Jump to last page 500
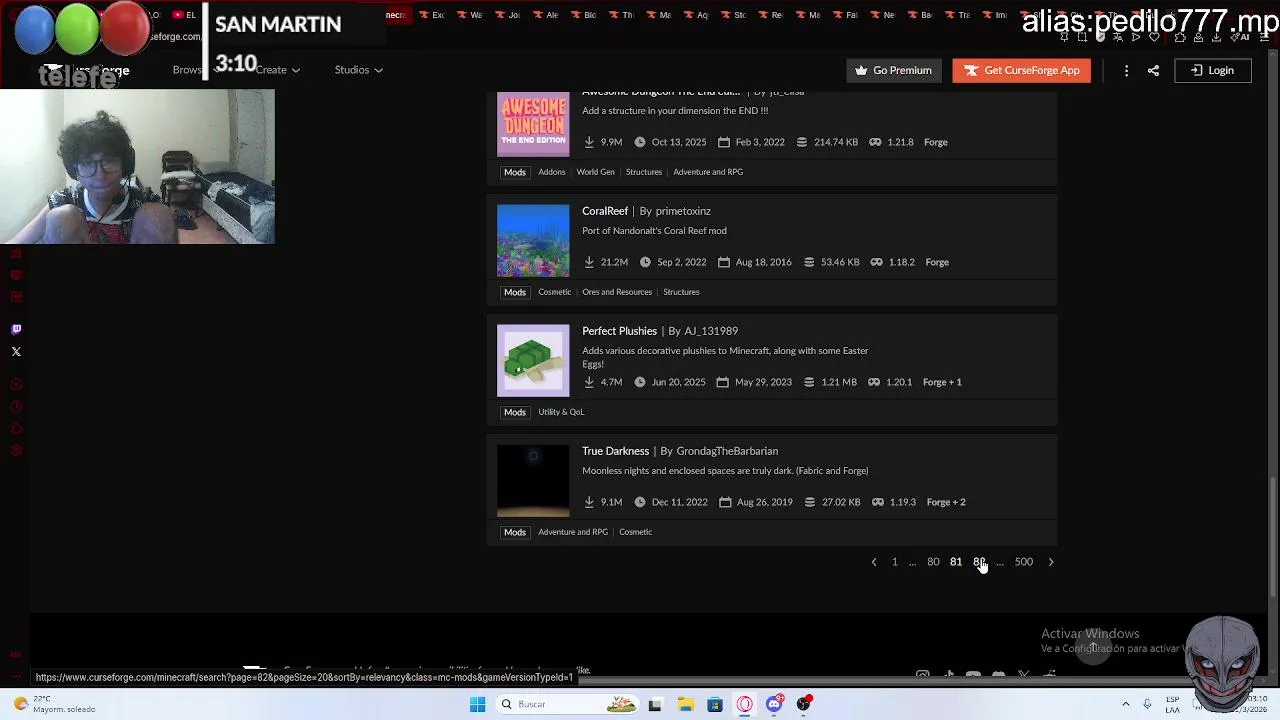Screen dimensions: 1280x720 click(1024, 562)
